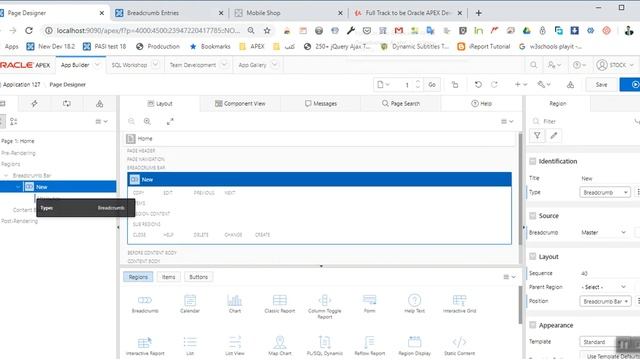Open the Breadcrumb Master source dropdown
The height and width of the screenshot is (360, 640).
point(604,232)
